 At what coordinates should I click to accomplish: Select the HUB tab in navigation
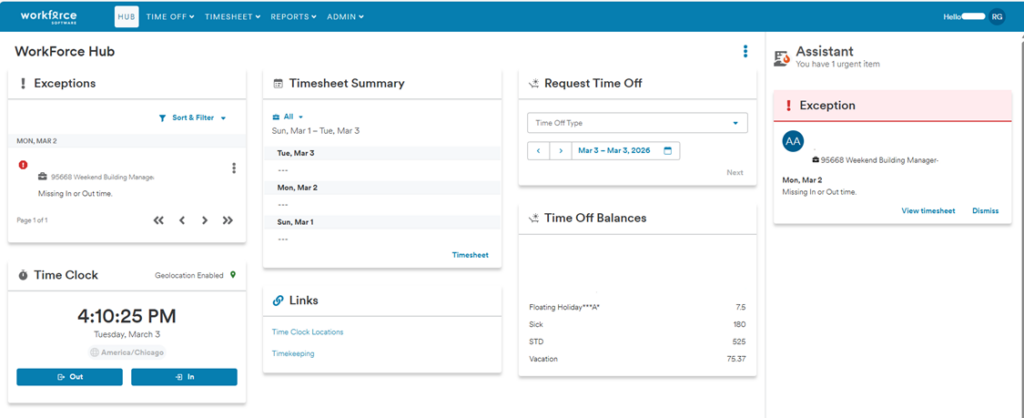(126, 17)
